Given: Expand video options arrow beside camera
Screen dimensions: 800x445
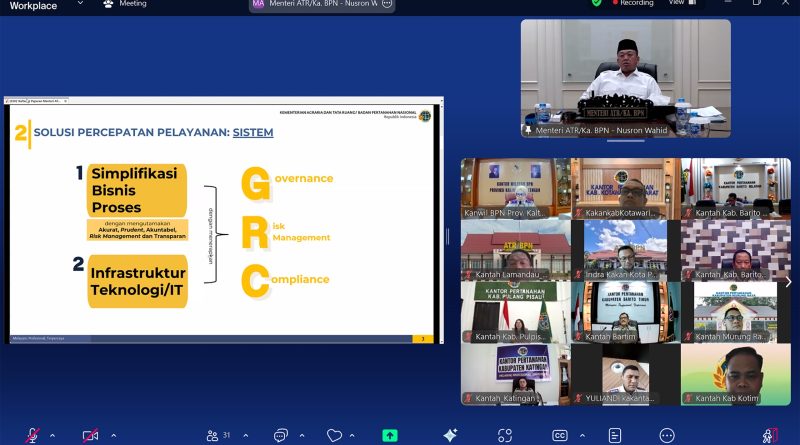Looking at the screenshot, I should tap(113, 436).
